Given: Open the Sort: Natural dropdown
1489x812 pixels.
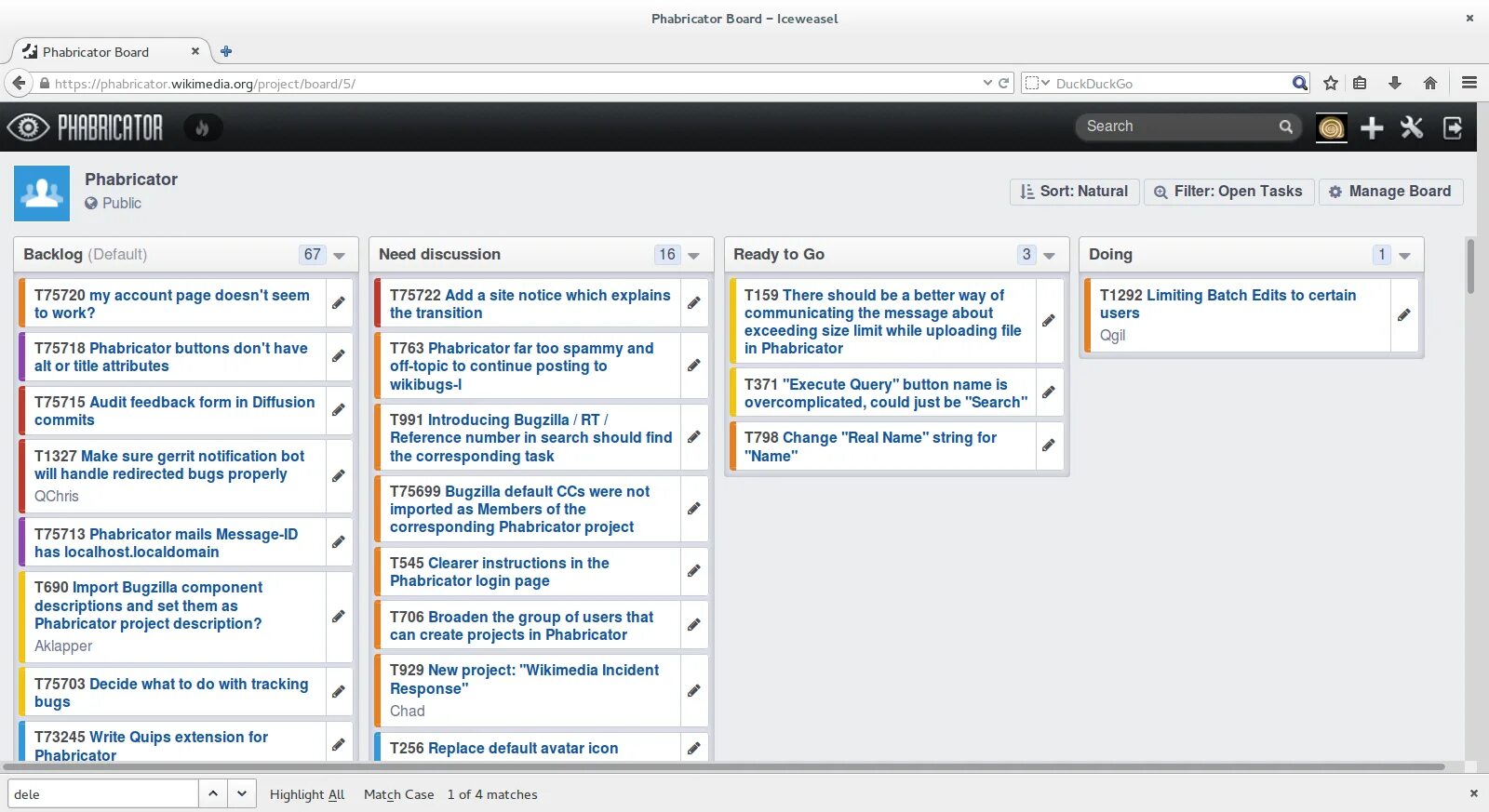Looking at the screenshot, I should (x=1074, y=192).
